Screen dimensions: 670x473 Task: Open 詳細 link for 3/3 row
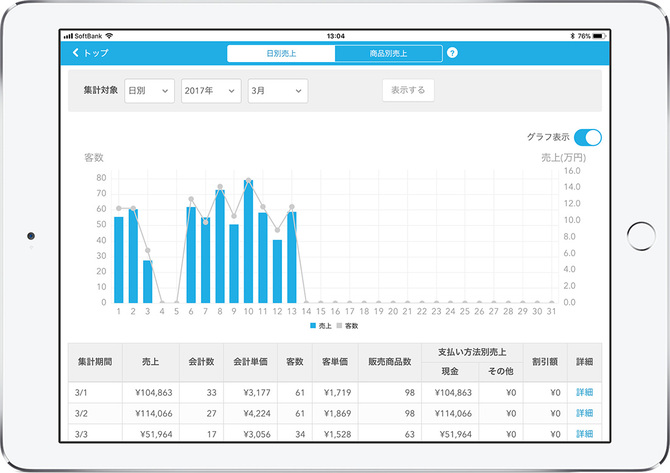tap(584, 434)
